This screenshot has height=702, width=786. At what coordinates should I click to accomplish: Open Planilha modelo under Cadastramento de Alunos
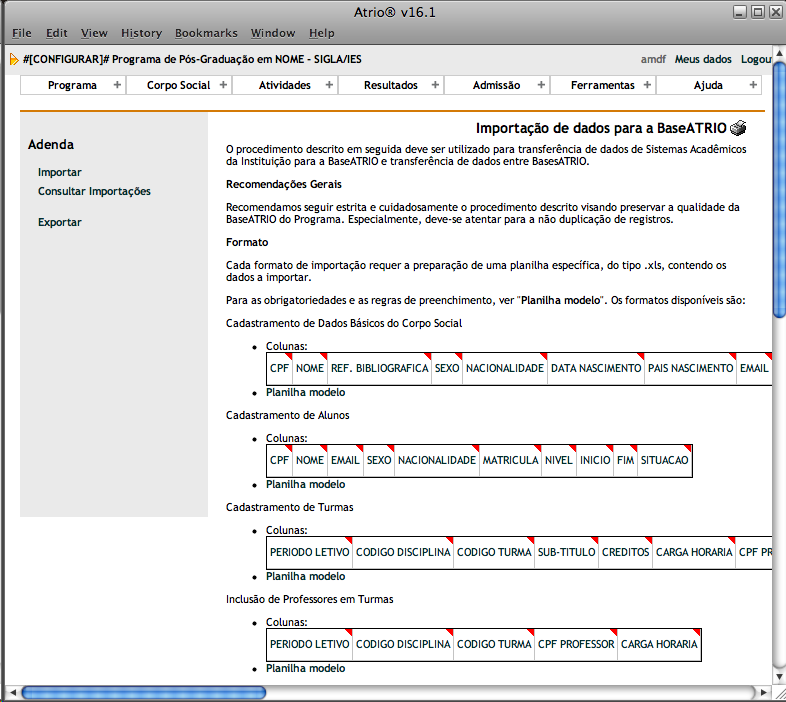305,484
